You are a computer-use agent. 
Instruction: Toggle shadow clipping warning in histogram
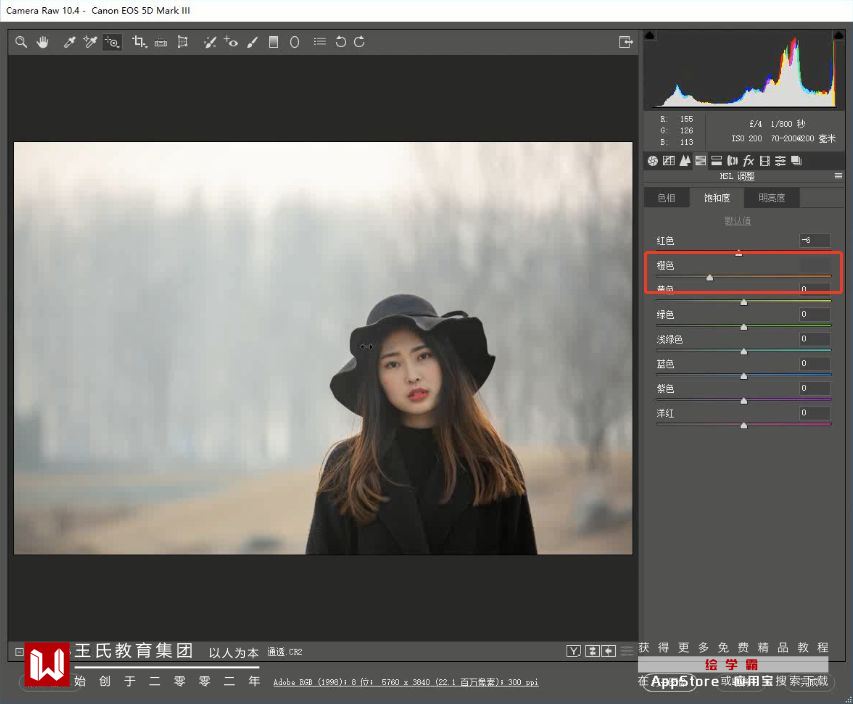650,36
